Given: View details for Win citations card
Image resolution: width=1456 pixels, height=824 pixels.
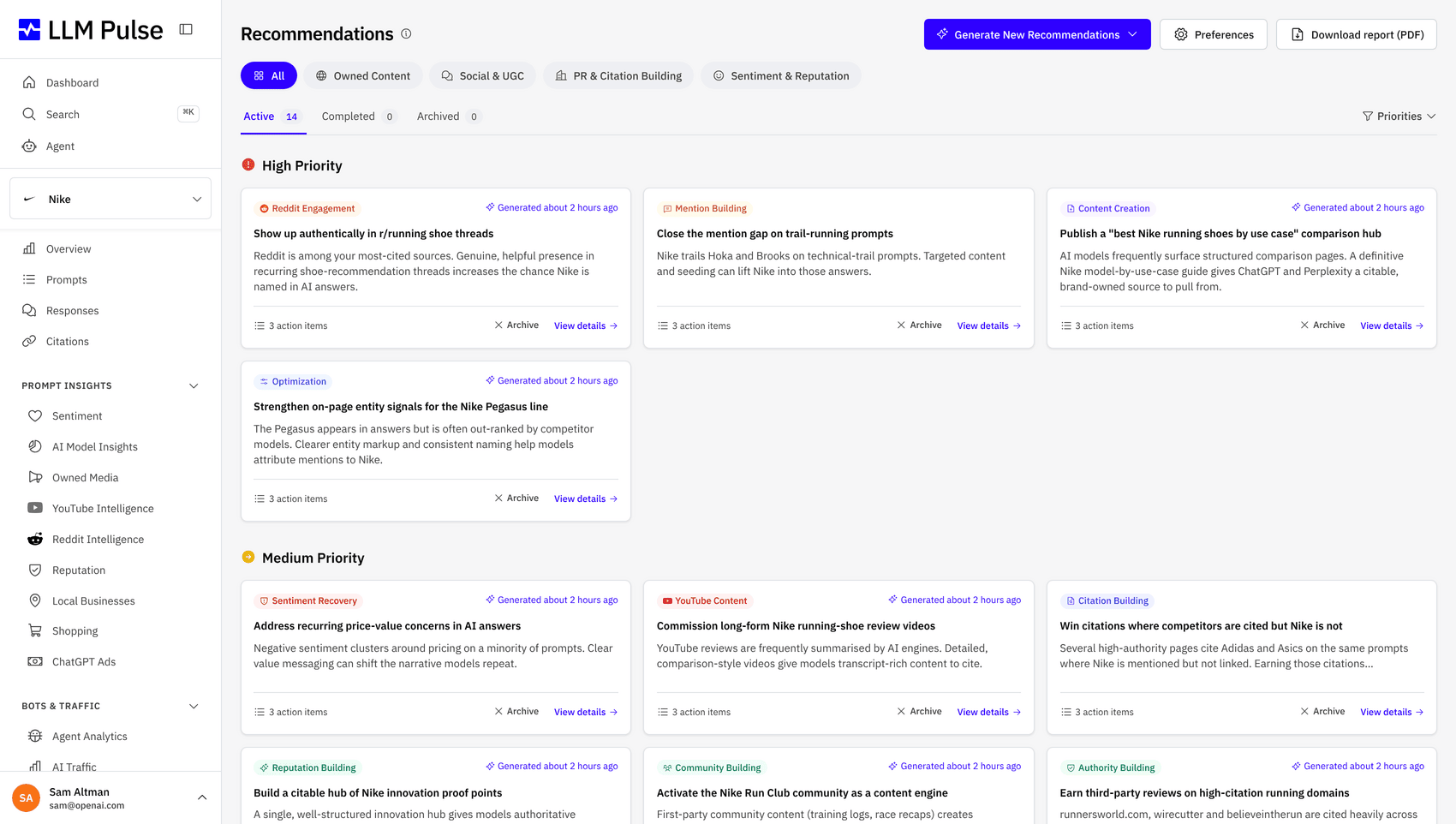Looking at the screenshot, I should point(1392,712).
